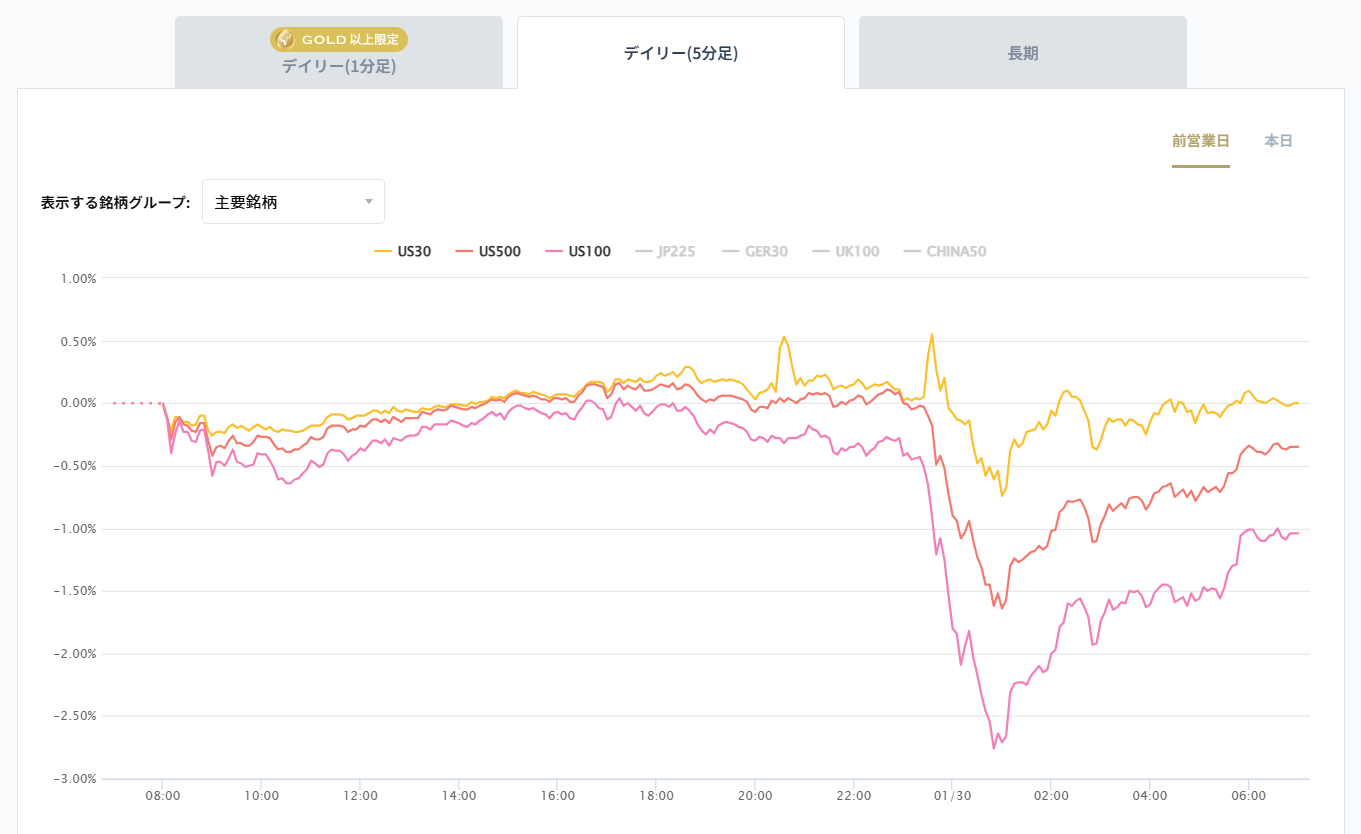Switch to 本日 chart data
The image size is (1361, 834).
coord(1278,141)
